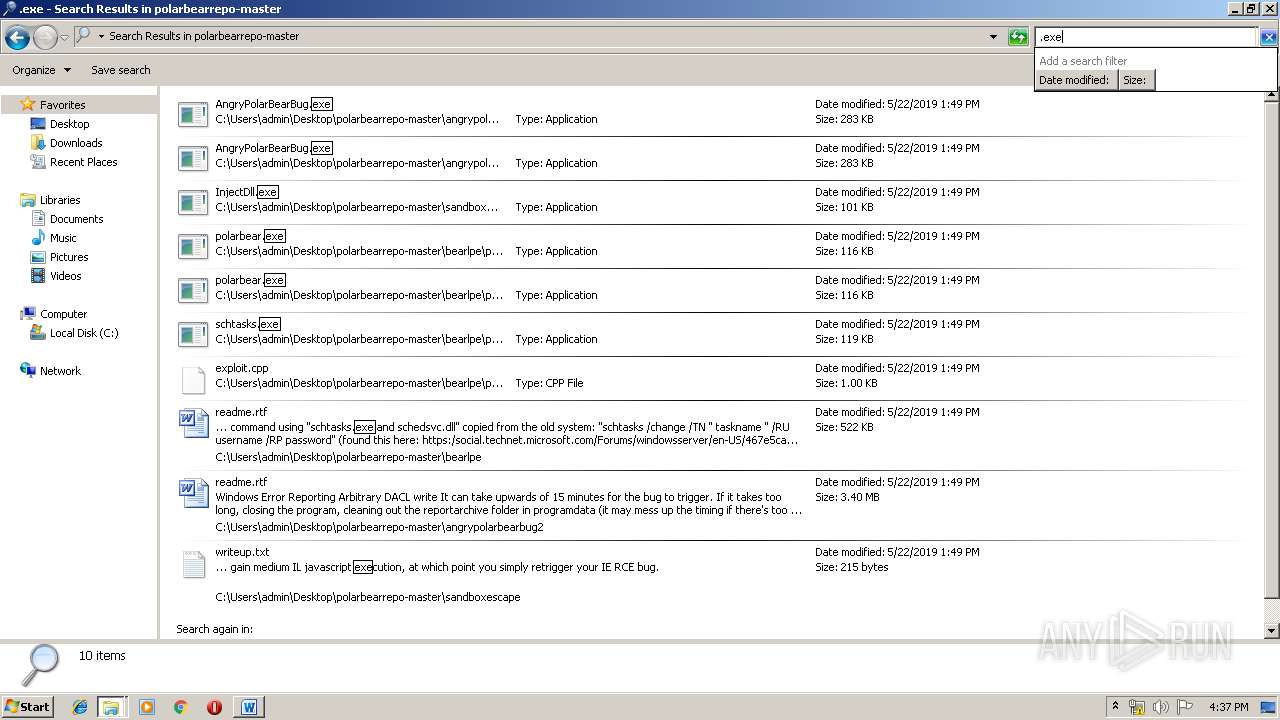Click the Favorites star icon

pyautogui.click(x=28, y=104)
